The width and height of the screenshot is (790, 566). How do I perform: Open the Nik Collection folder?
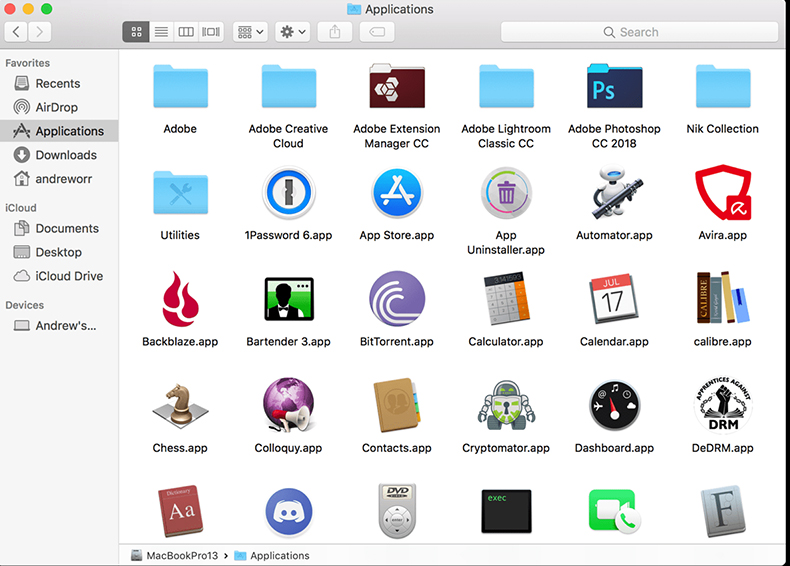point(723,86)
